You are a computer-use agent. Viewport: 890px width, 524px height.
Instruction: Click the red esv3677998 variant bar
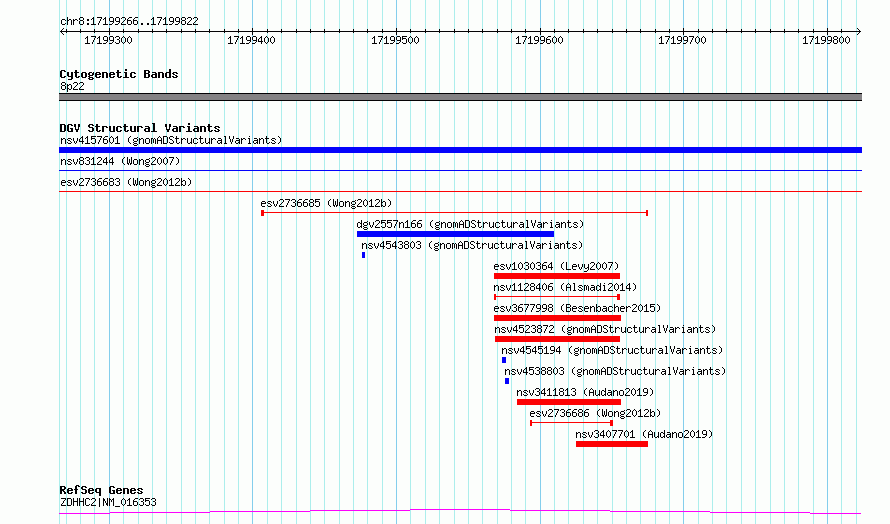(x=557, y=318)
